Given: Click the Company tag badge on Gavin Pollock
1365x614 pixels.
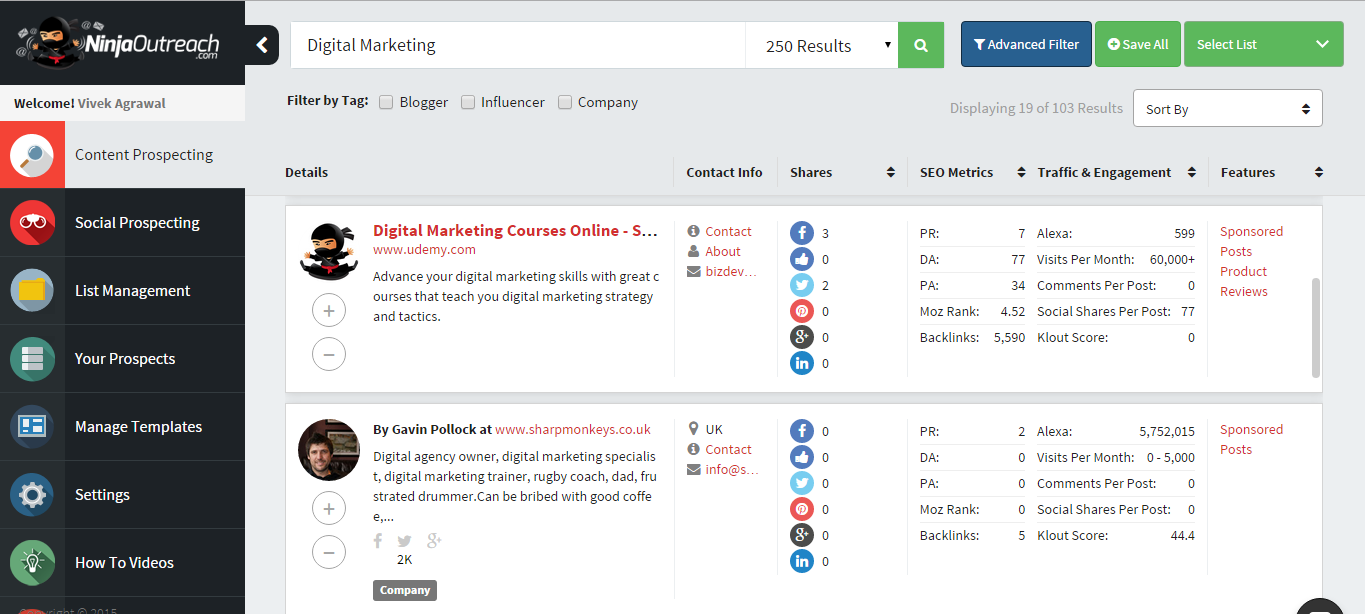Looking at the screenshot, I should 405,590.
